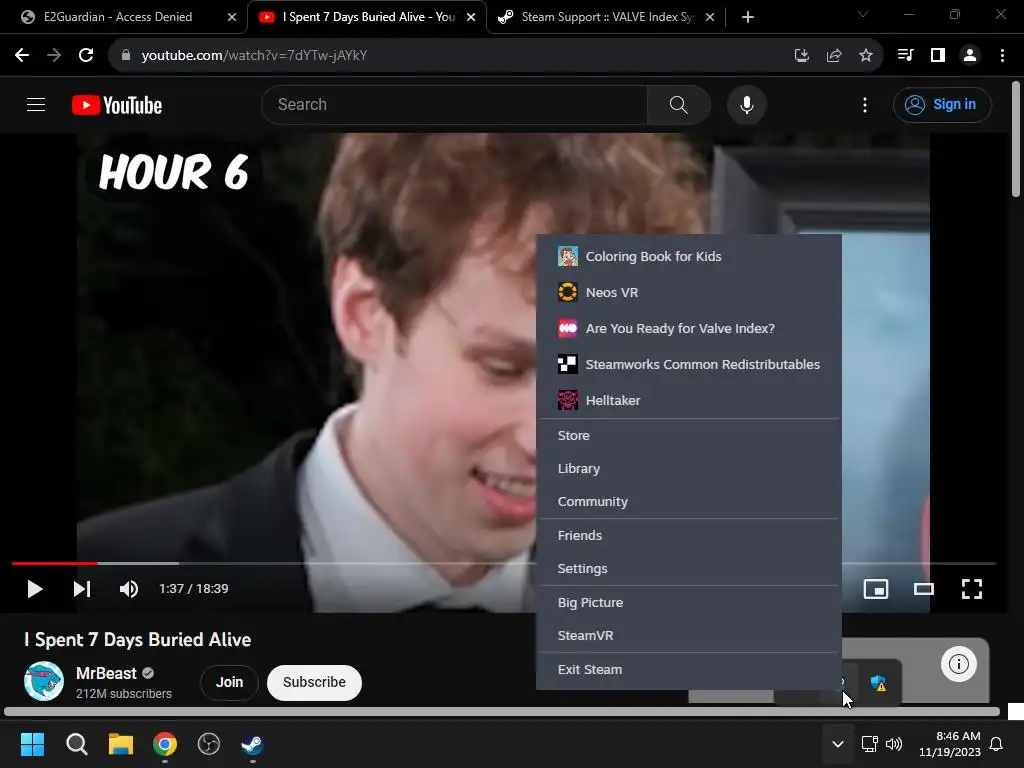Screen dimensions: 1024x768
Task: Open the tab search dropdown chevron
Action: 863,14
